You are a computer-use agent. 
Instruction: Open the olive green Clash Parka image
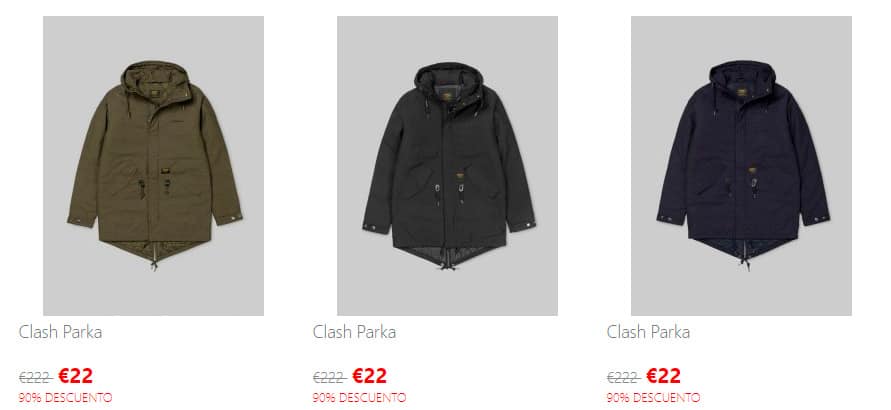(x=153, y=165)
